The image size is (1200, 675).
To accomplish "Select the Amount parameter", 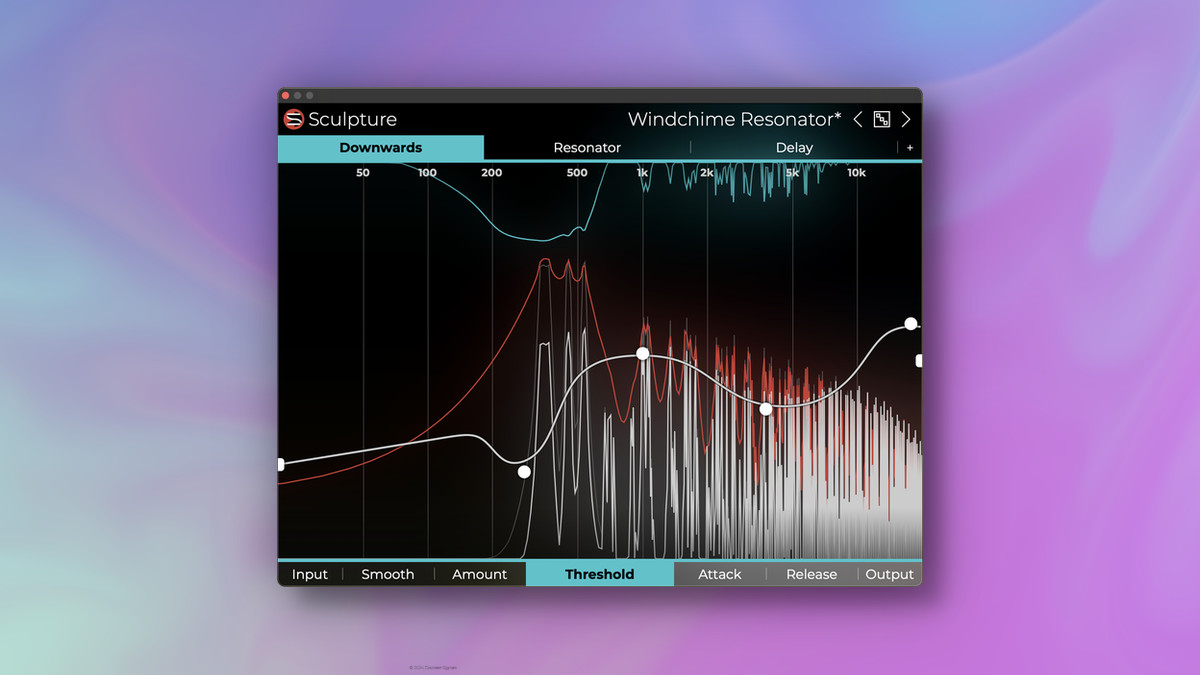I will click(480, 574).
